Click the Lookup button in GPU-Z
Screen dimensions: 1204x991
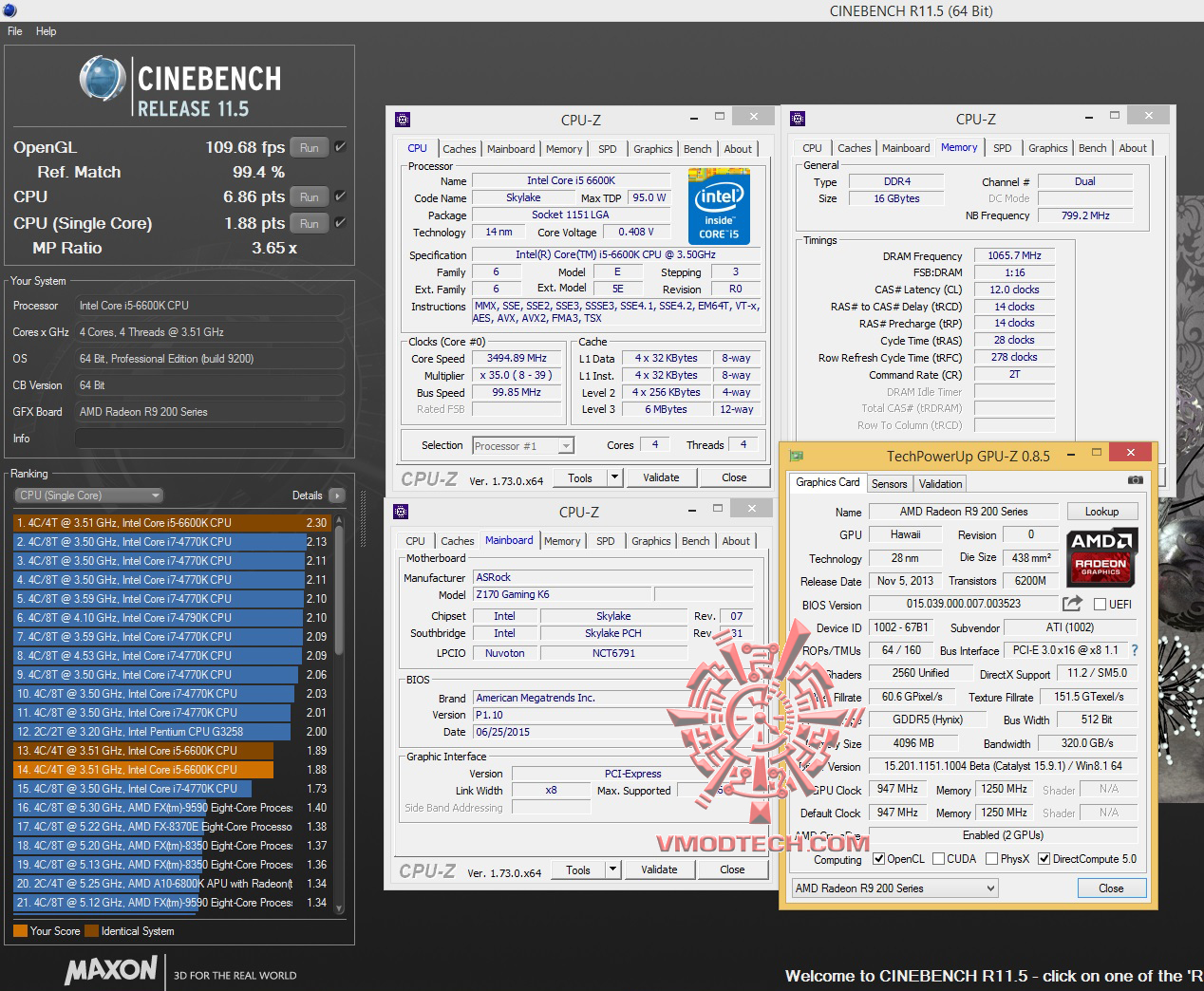pos(1101,512)
